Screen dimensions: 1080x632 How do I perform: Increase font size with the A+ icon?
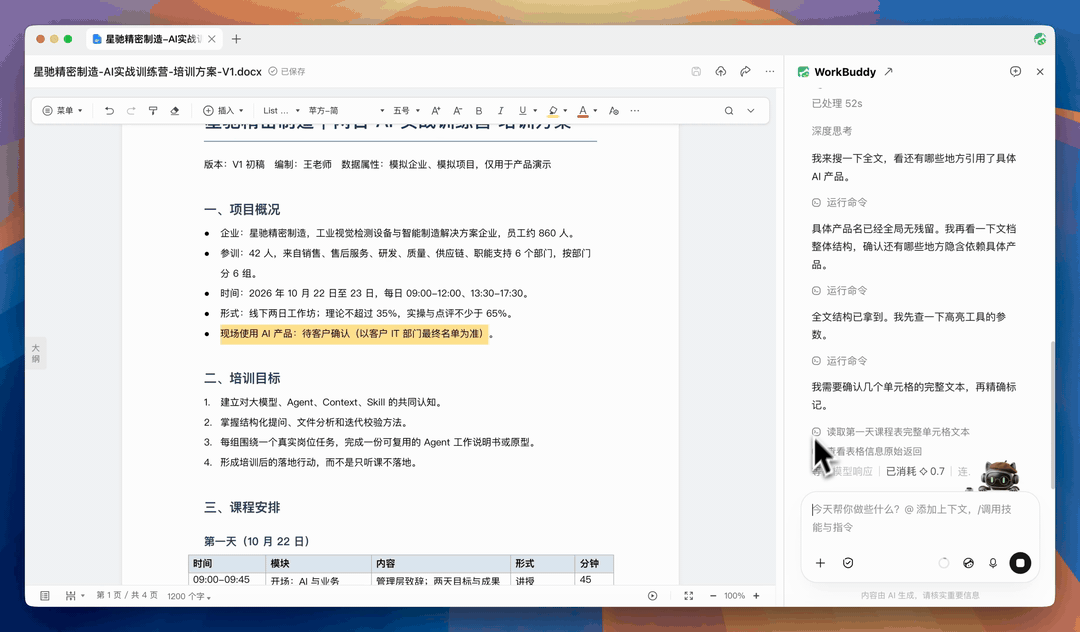436,110
